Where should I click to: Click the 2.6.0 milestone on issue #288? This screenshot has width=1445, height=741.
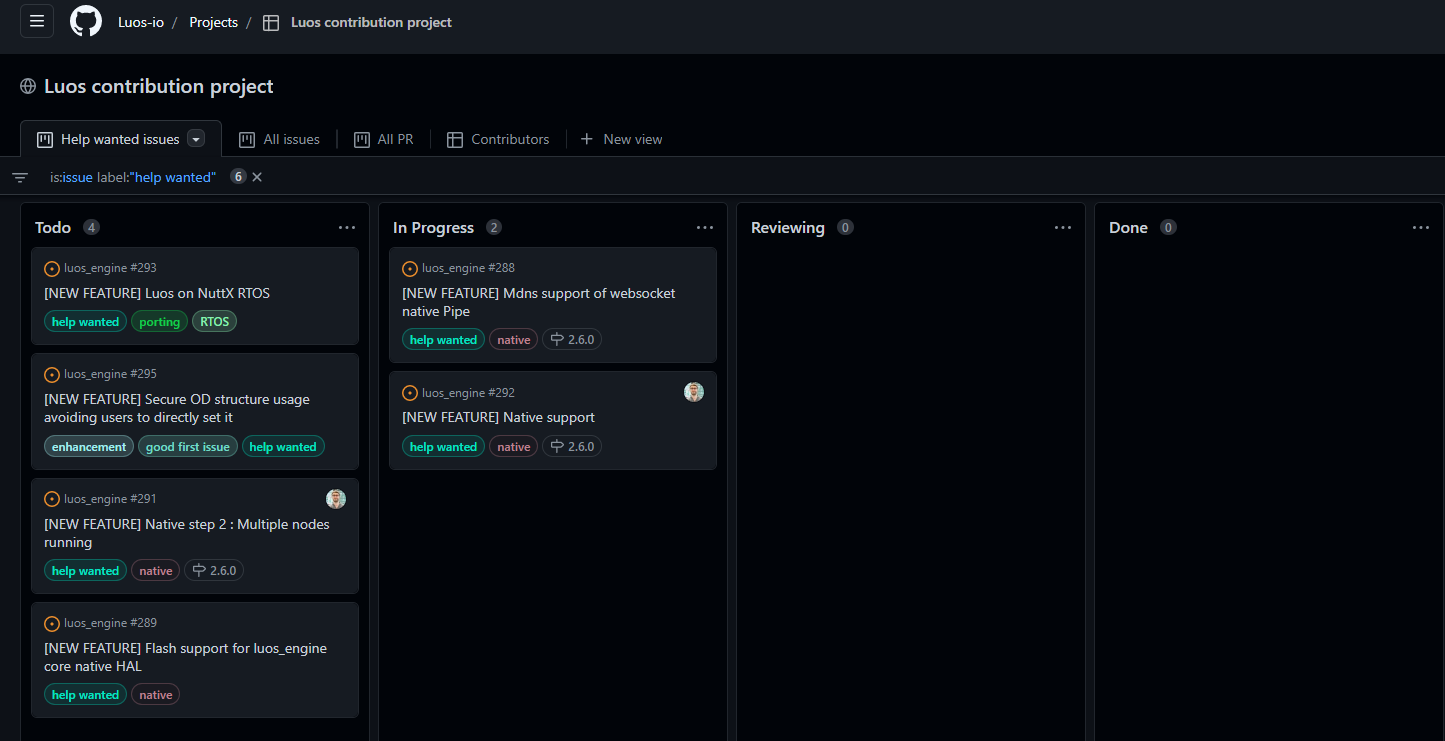(x=572, y=340)
